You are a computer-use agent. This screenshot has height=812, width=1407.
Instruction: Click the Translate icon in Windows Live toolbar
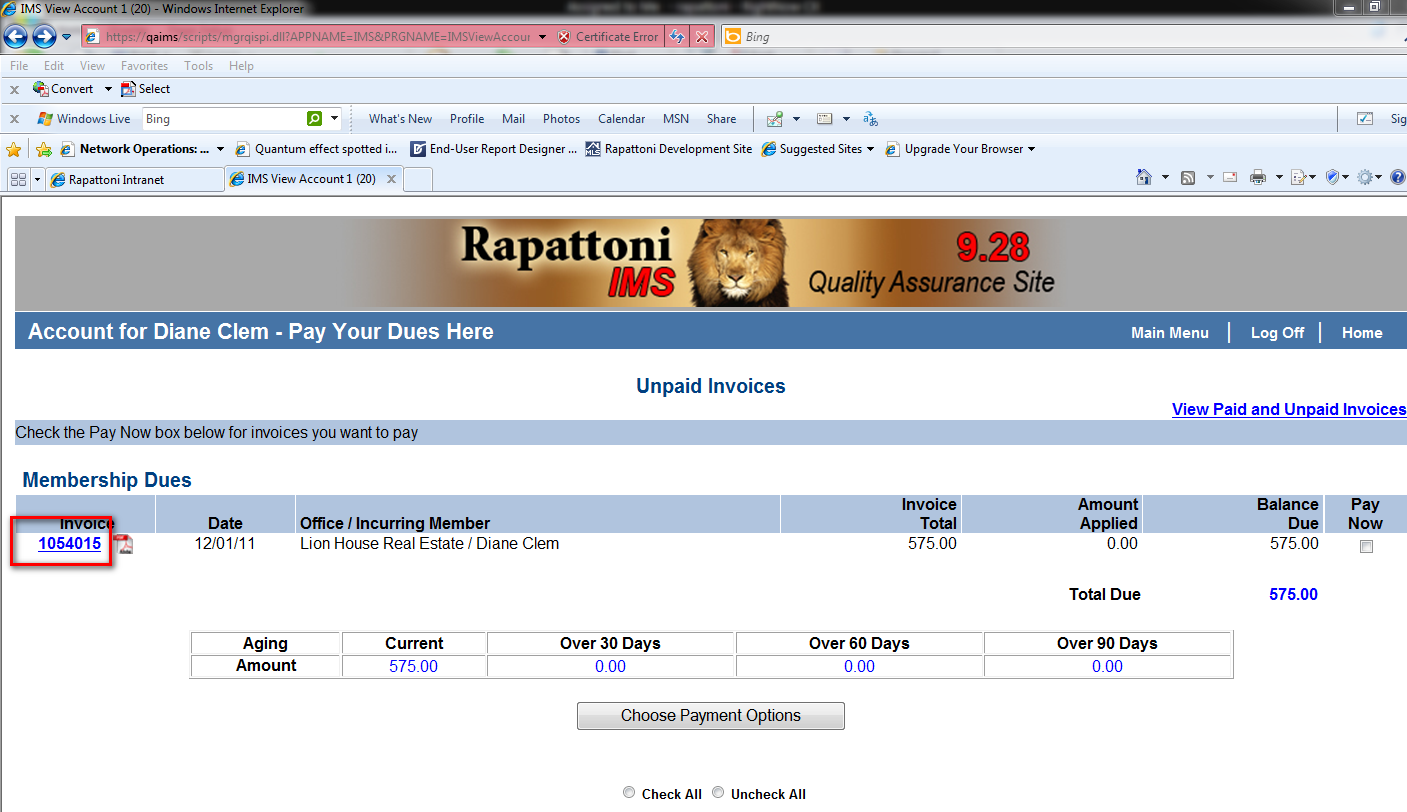point(870,119)
